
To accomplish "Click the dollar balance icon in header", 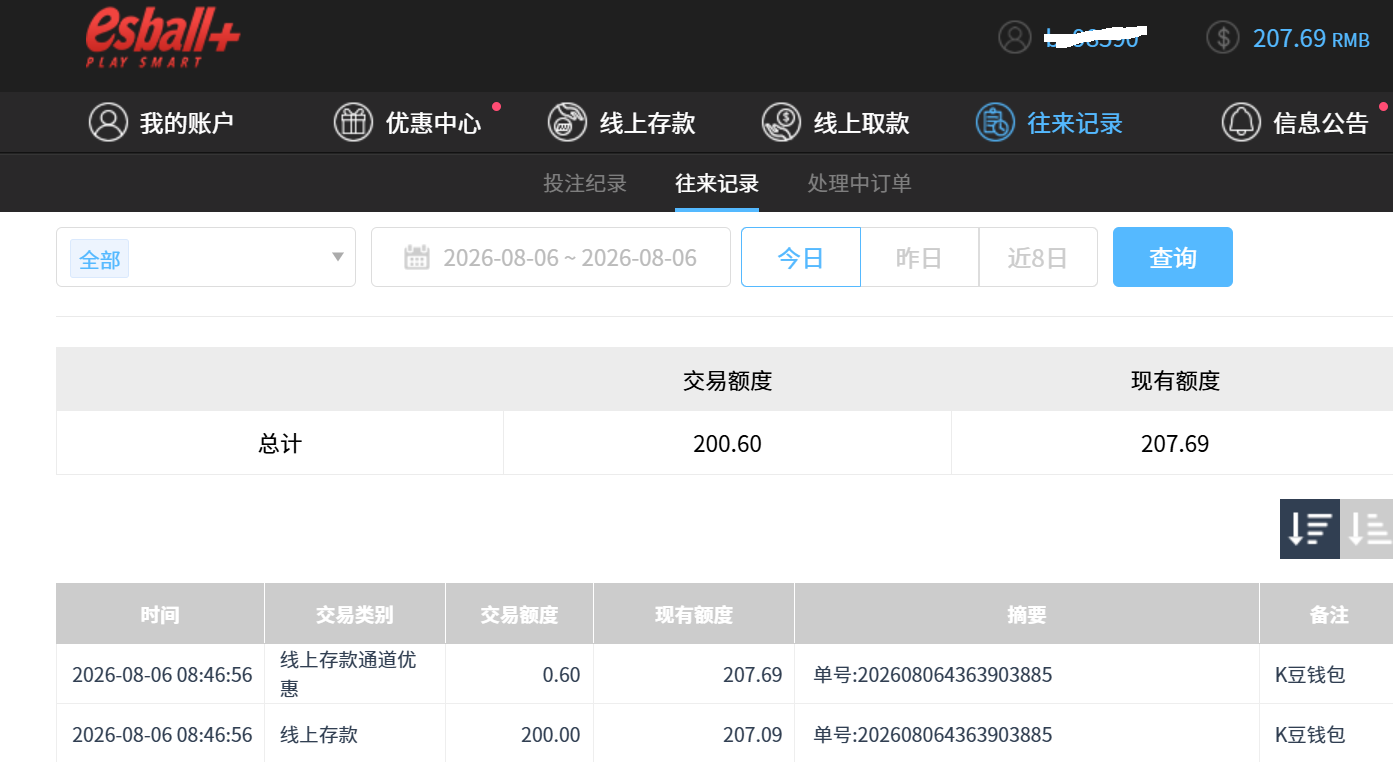I will click(1223, 38).
